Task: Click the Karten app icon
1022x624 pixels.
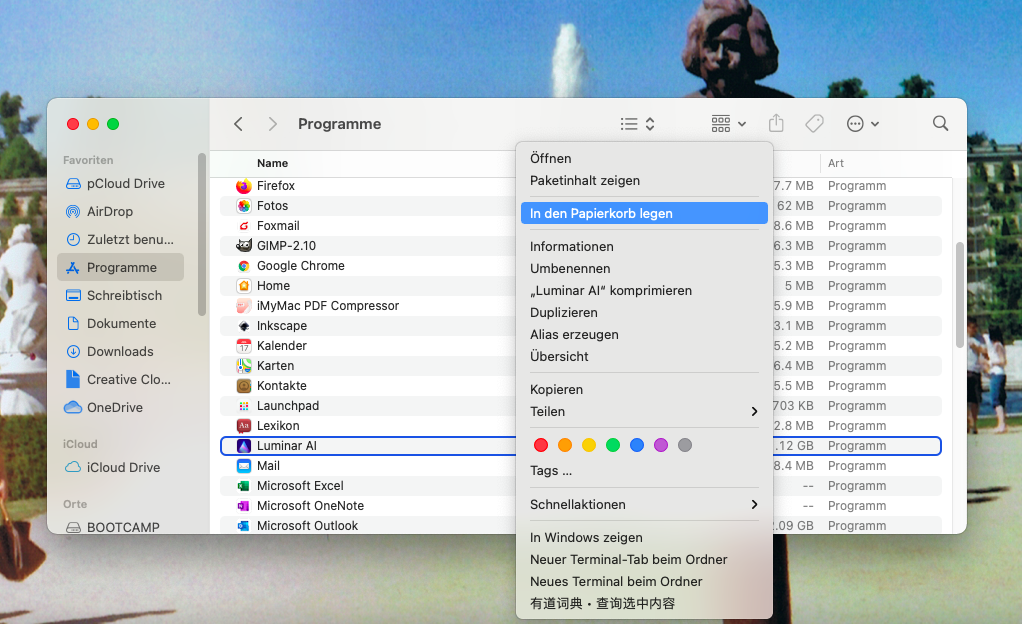Action: point(244,366)
